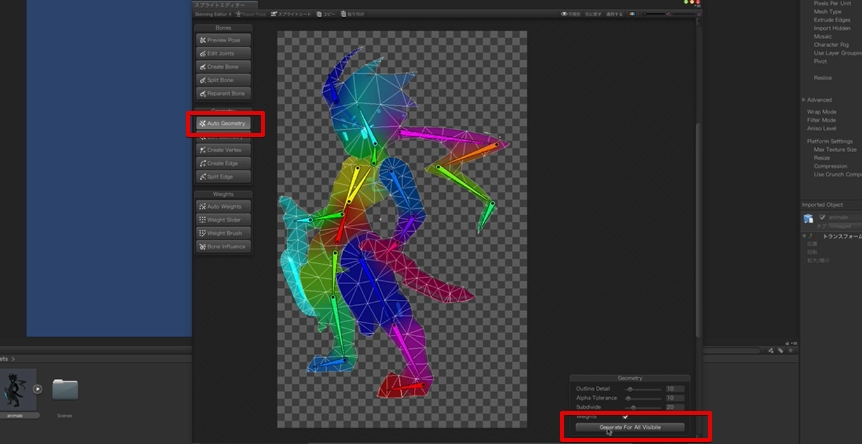Image resolution: width=862 pixels, height=445 pixels.
Task: Click the Filter Mode label
Action: 821,120
